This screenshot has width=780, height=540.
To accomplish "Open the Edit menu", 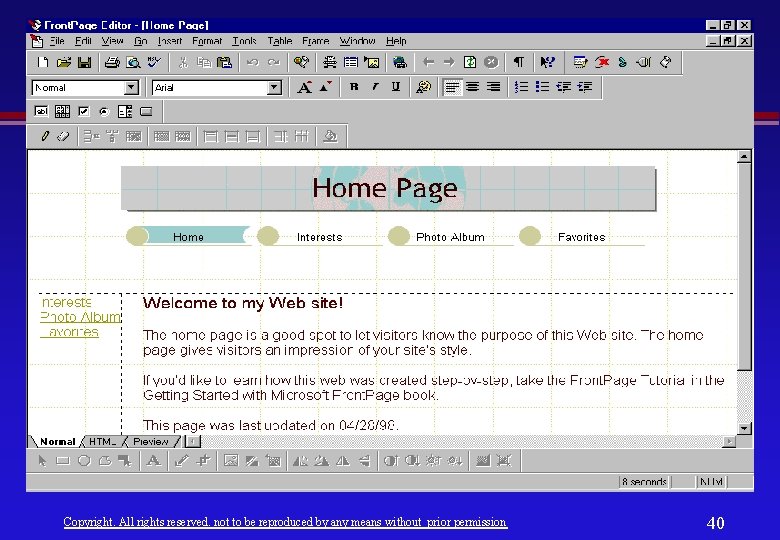I will coord(83,41).
